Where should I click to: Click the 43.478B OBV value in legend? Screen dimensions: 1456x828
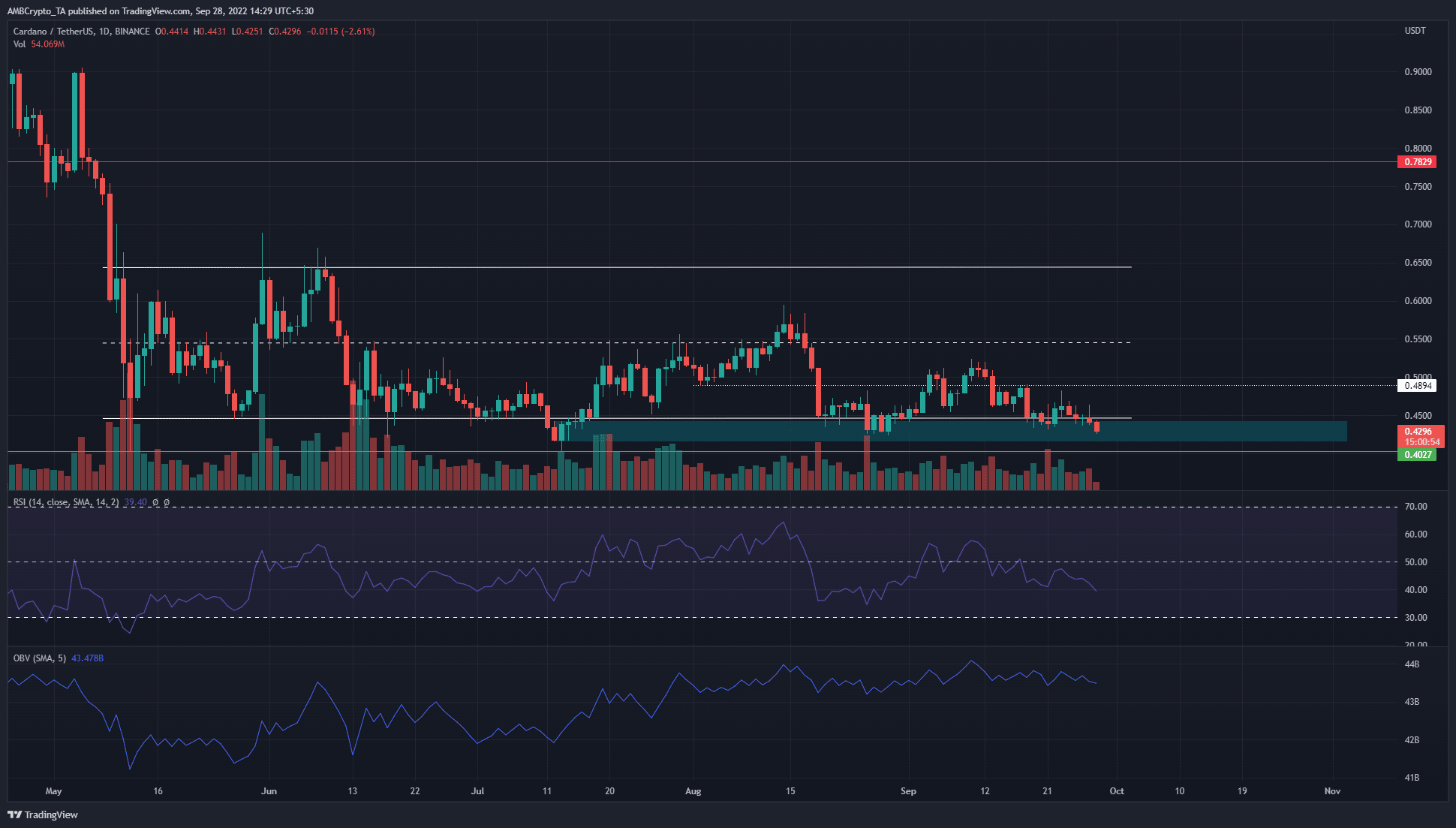tap(88, 658)
